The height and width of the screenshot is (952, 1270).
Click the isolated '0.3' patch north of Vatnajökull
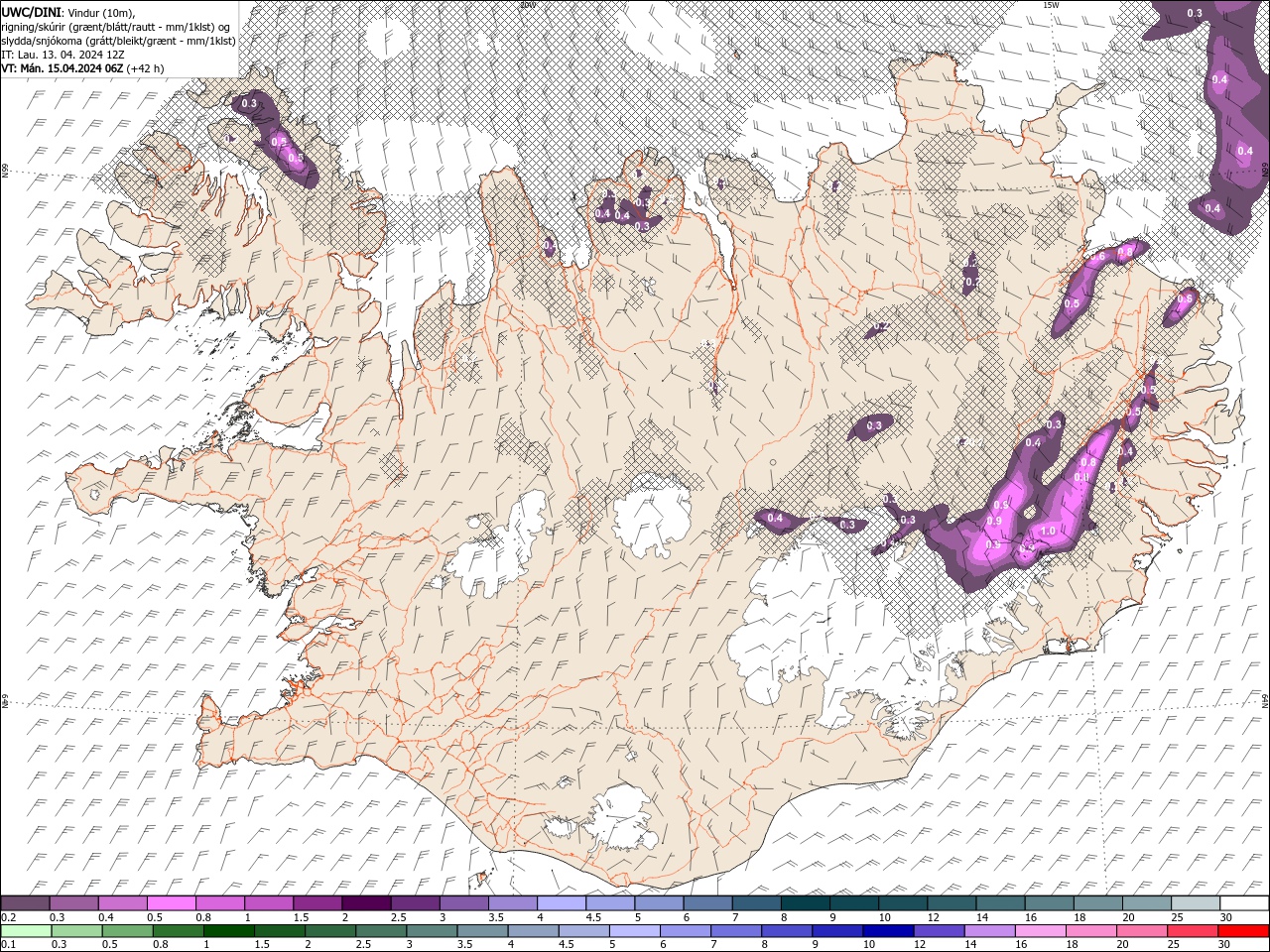coord(873,425)
